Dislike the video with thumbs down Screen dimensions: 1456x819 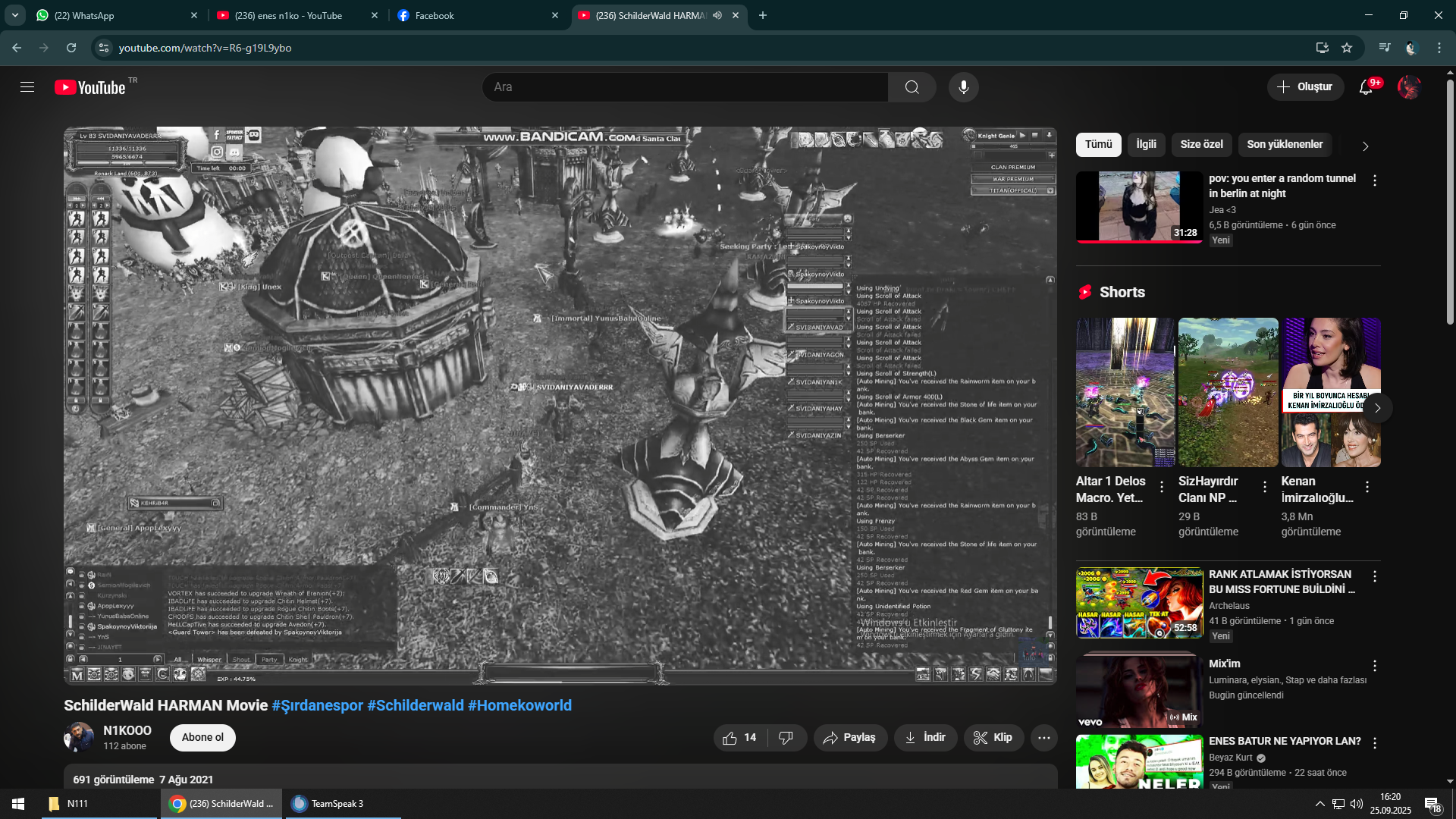786,737
